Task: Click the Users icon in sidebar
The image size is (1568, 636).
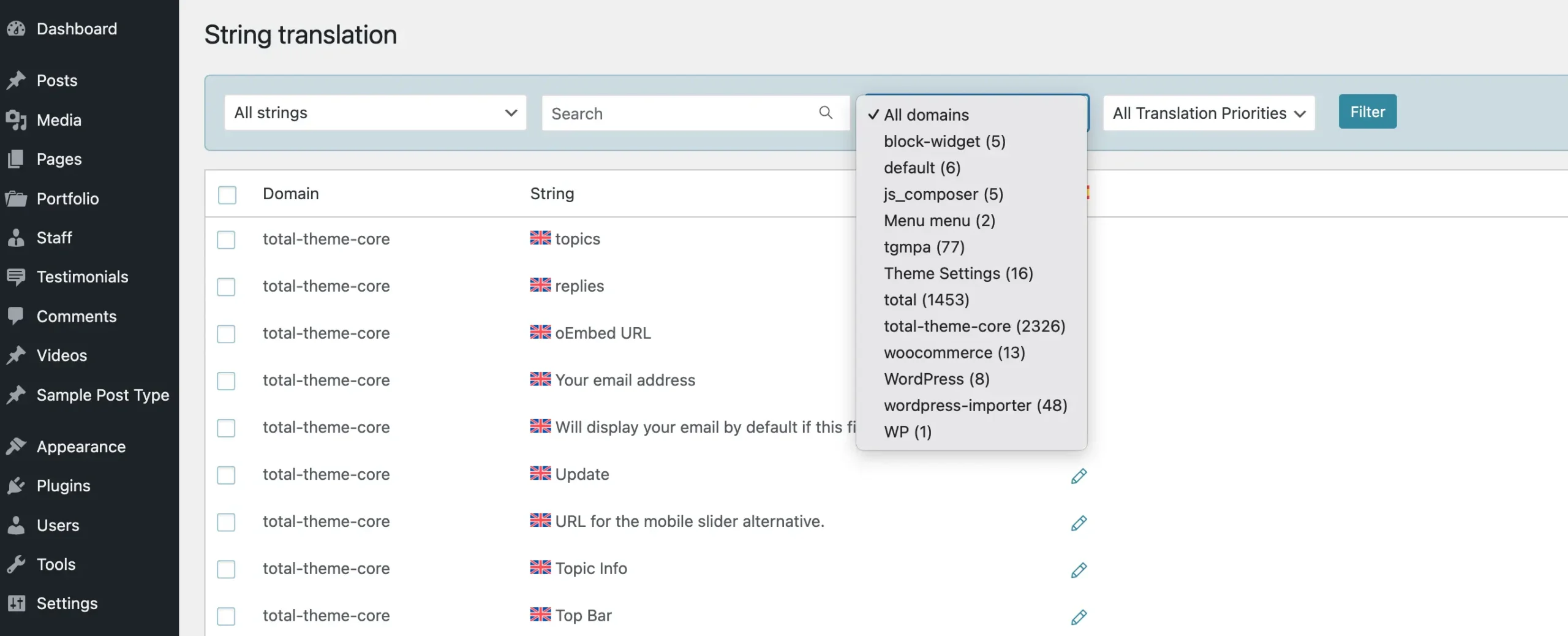Action: tap(17, 525)
